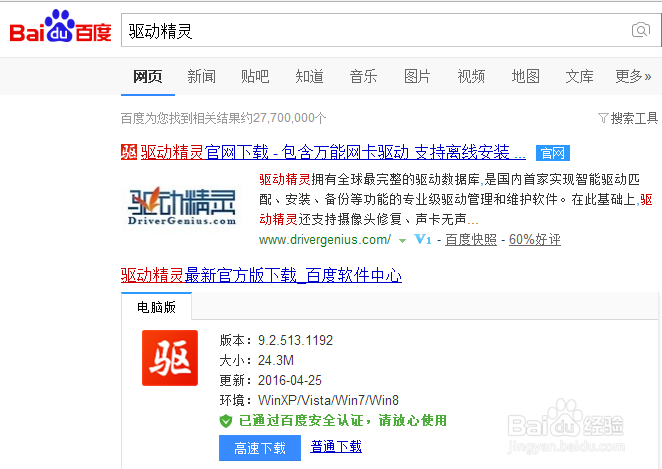Click update date 2016-04-25
Screen dimensions: 662x469
[290, 380]
